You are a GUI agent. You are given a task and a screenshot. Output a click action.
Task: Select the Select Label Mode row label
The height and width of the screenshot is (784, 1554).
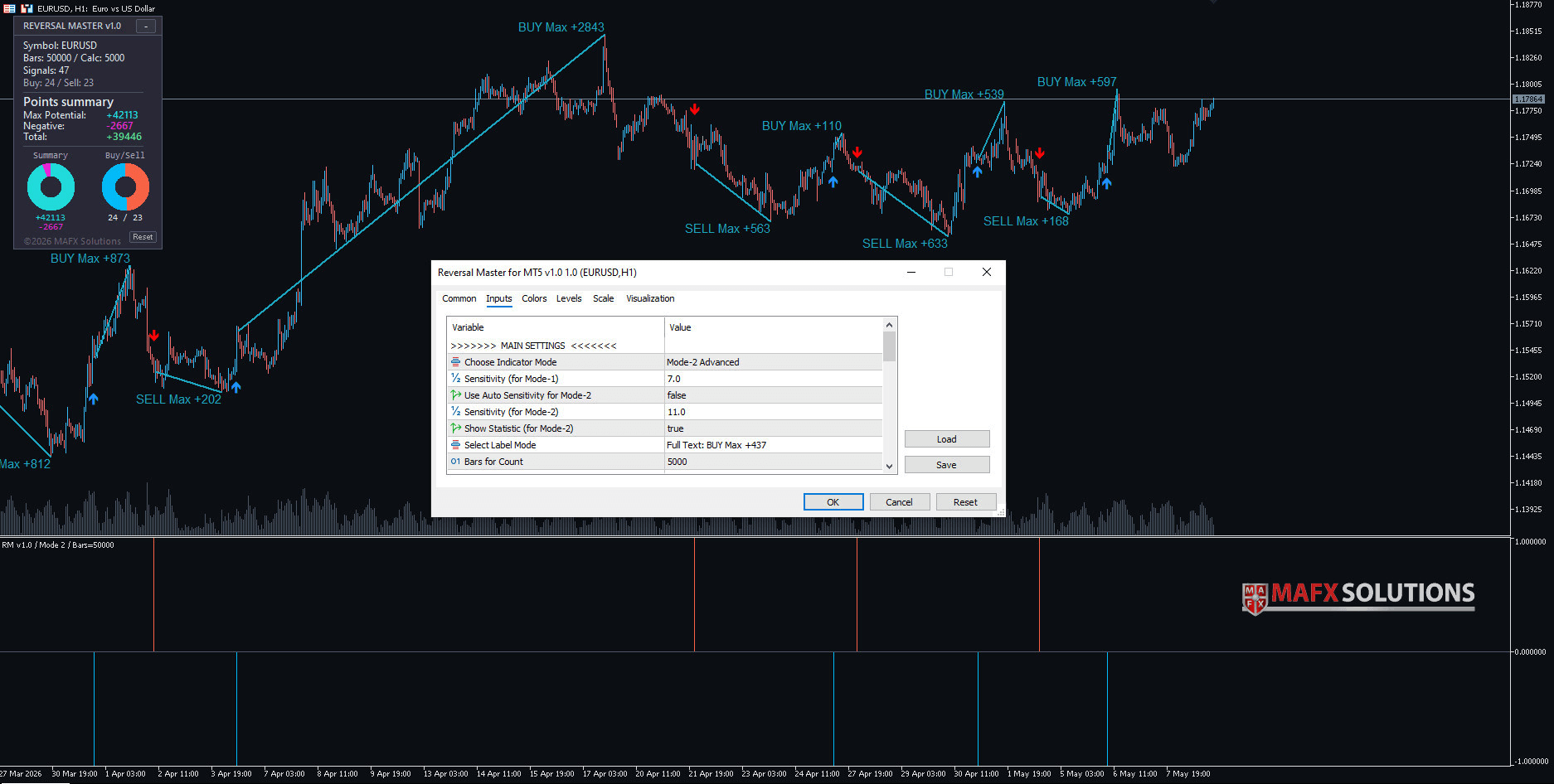click(x=500, y=445)
